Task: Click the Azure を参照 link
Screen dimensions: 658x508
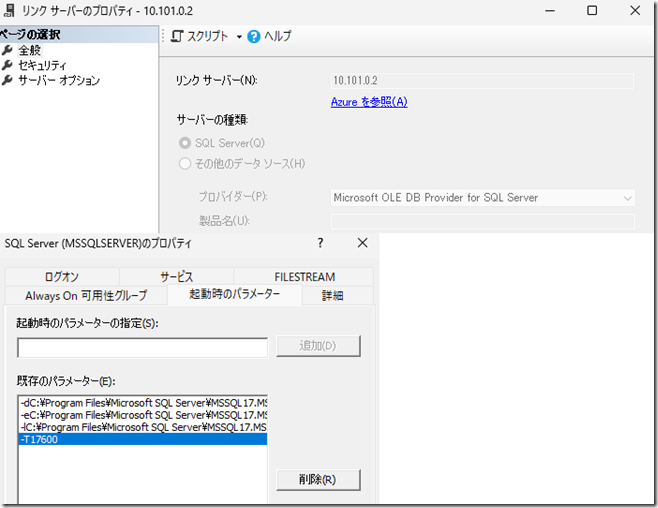Action: 369,102
